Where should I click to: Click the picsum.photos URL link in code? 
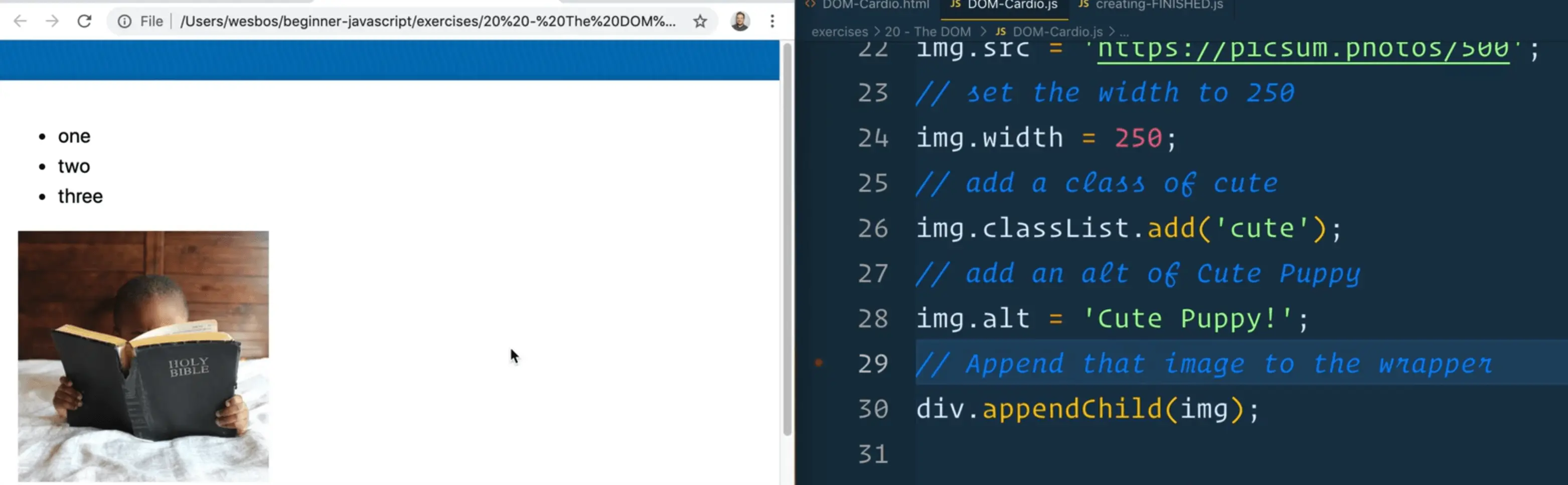(x=1303, y=49)
